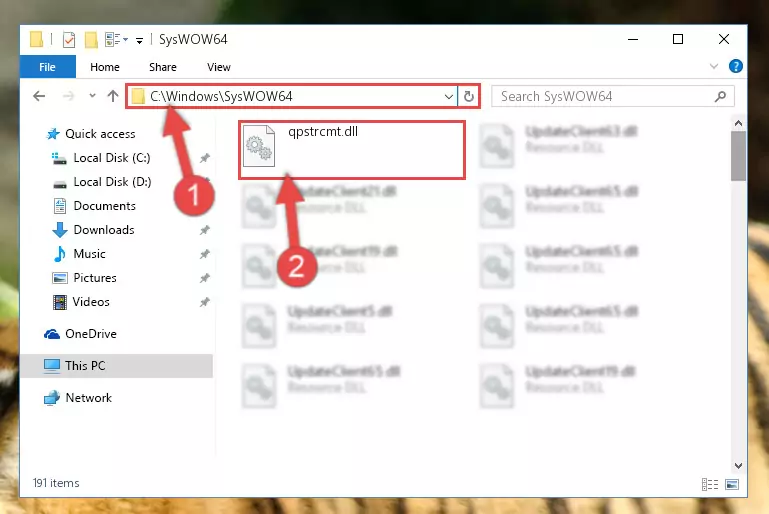Unpin Music using pin icon
769x514 pixels.
tap(205, 254)
